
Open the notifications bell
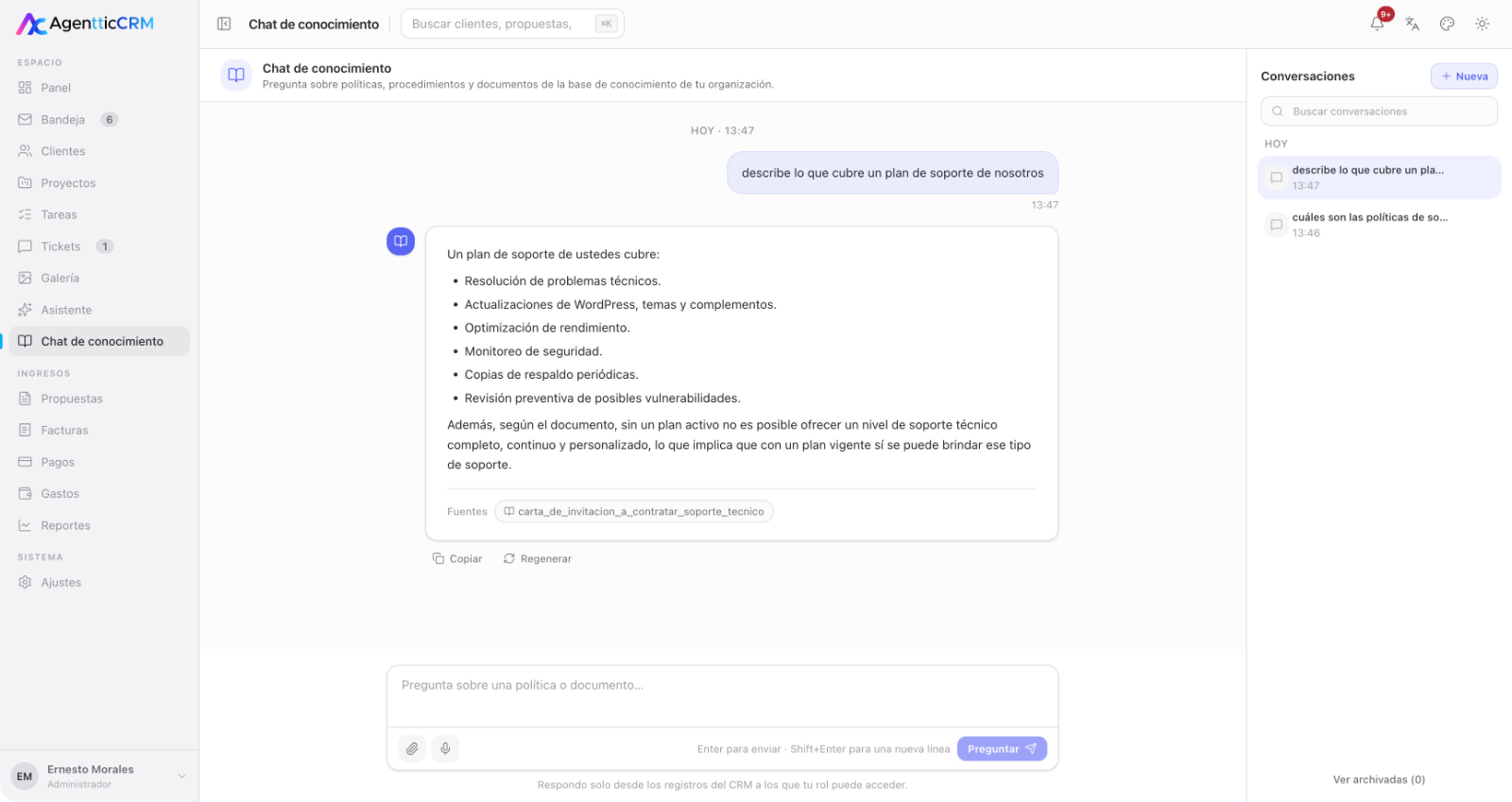1378,24
